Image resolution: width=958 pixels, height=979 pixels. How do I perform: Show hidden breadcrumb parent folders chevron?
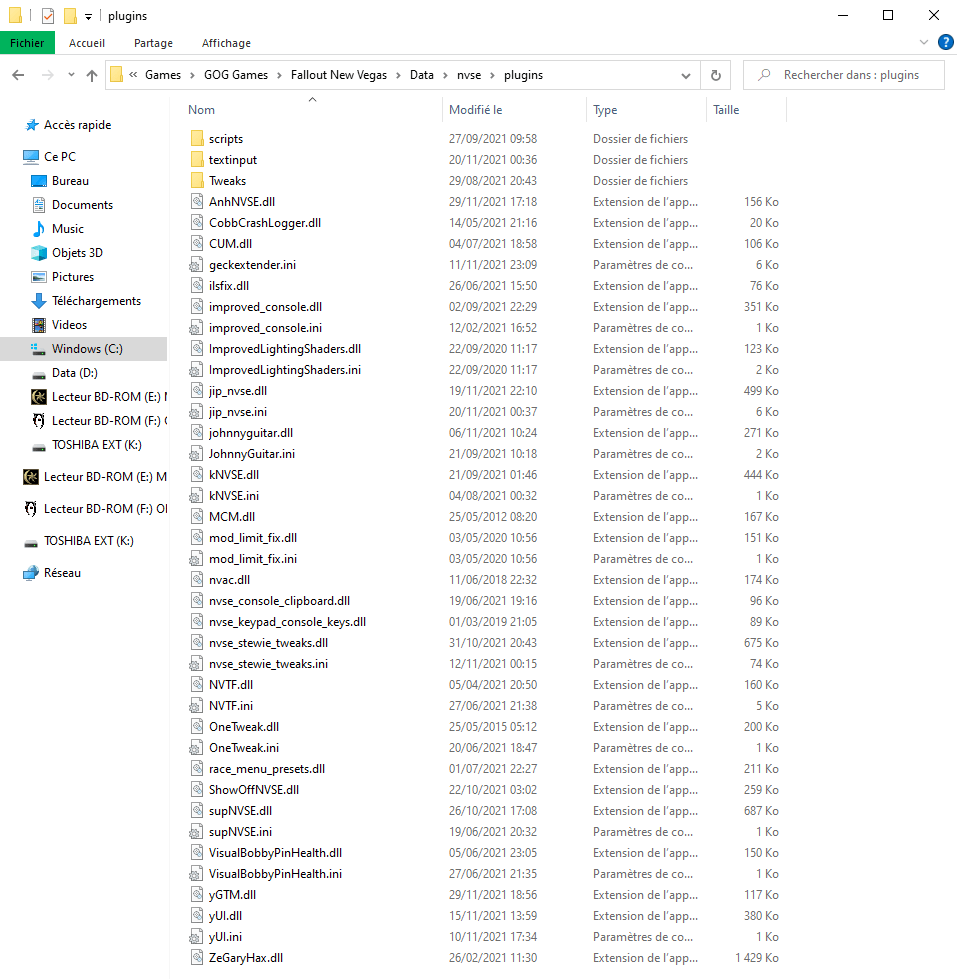click(133, 75)
